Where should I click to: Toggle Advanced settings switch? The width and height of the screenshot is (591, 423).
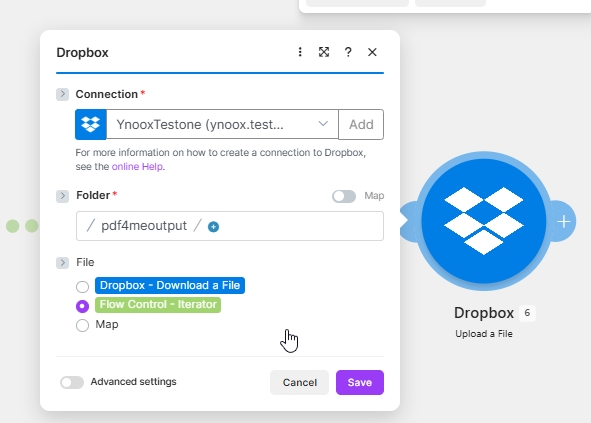point(72,382)
